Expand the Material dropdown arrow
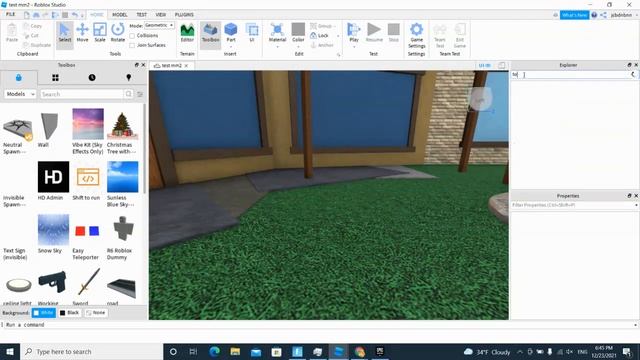The image size is (640, 360). (x=277, y=47)
